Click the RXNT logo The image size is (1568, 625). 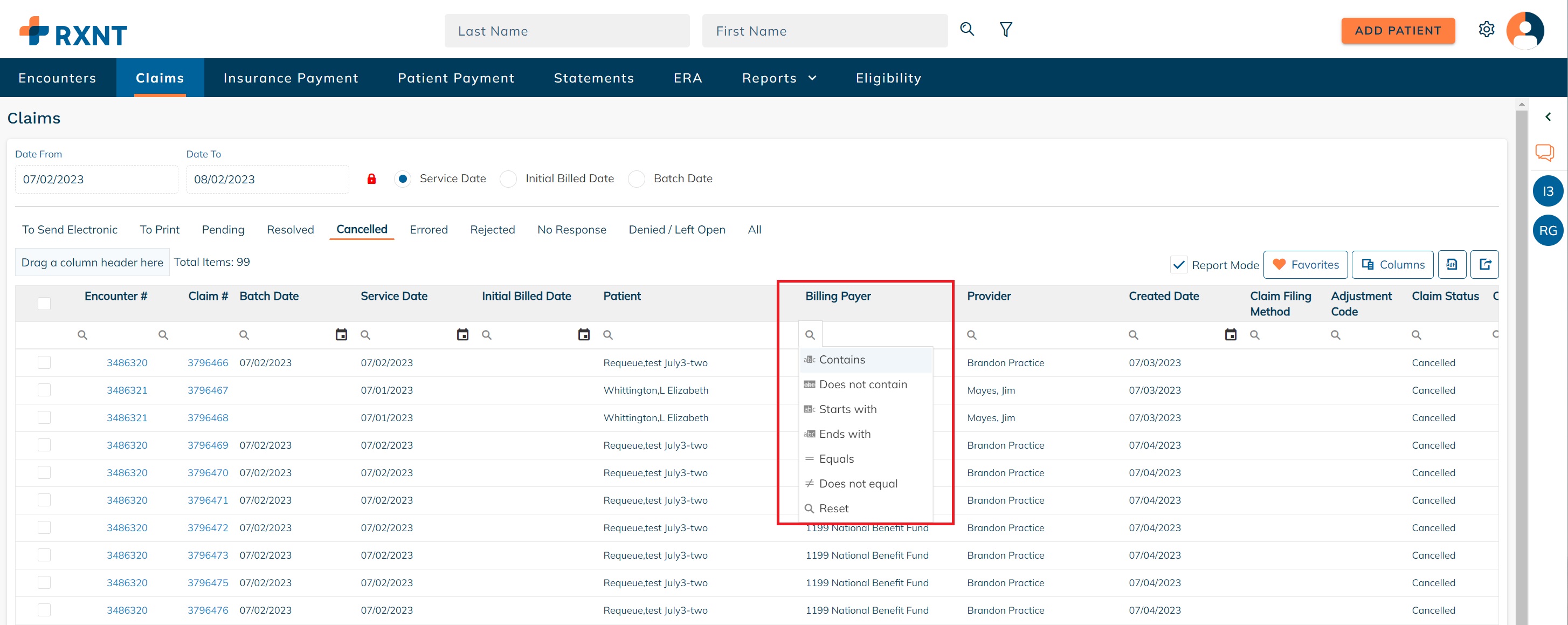[73, 32]
